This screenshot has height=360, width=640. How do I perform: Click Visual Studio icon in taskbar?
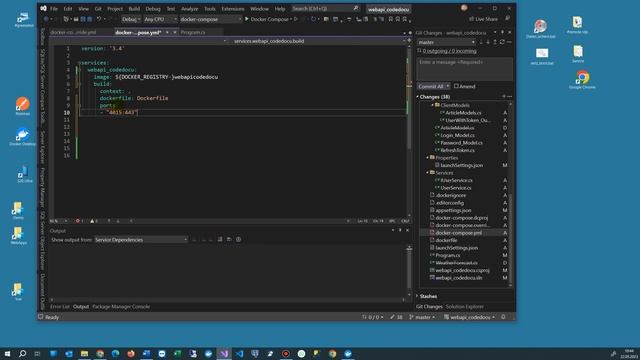pyautogui.click(x=224, y=353)
